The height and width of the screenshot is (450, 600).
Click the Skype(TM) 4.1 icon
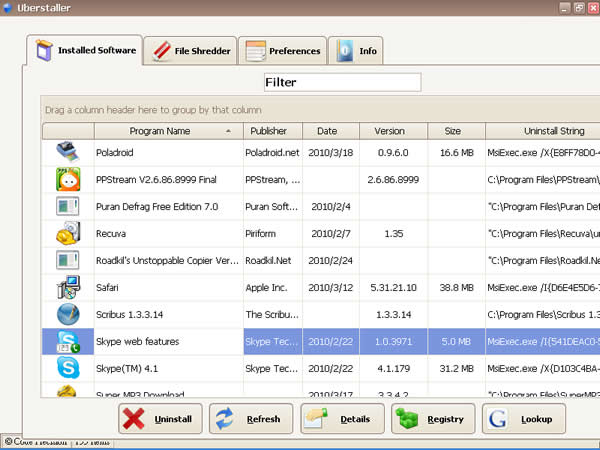[68, 368]
